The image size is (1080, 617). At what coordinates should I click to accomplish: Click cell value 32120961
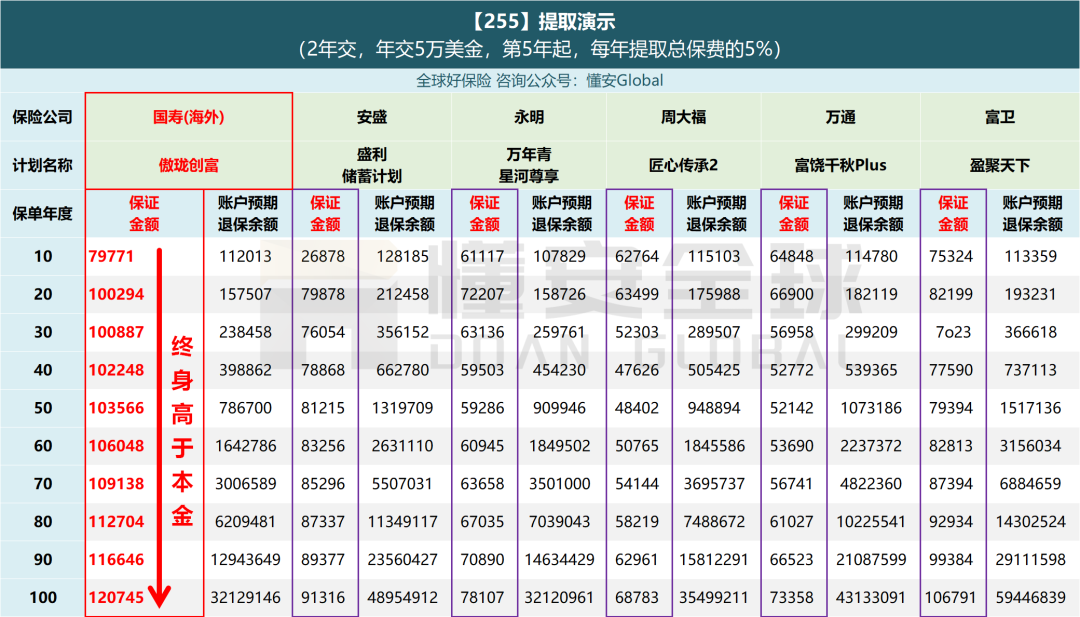tap(559, 598)
